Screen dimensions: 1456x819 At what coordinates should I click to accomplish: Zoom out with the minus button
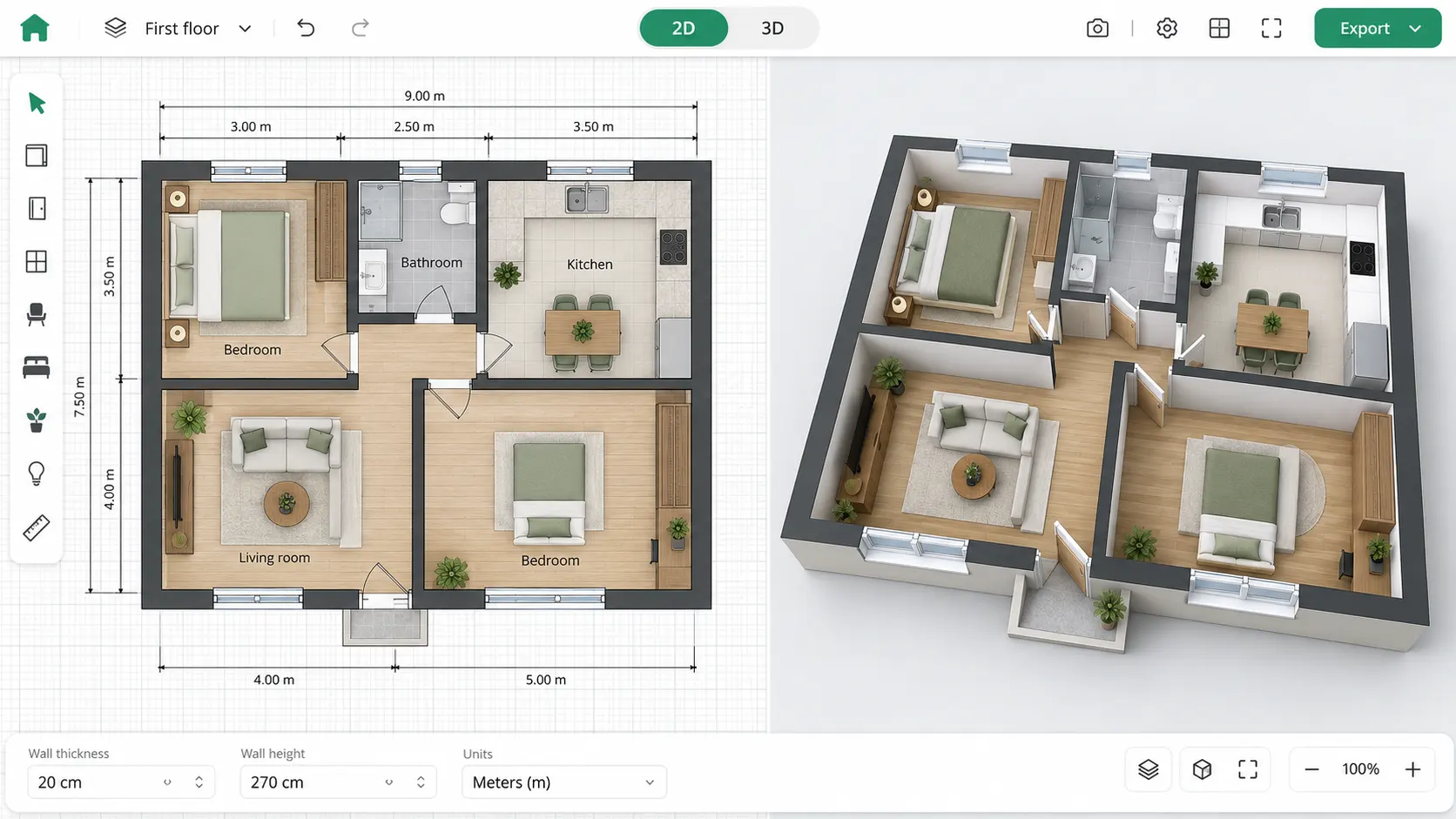click(1311, 769)
